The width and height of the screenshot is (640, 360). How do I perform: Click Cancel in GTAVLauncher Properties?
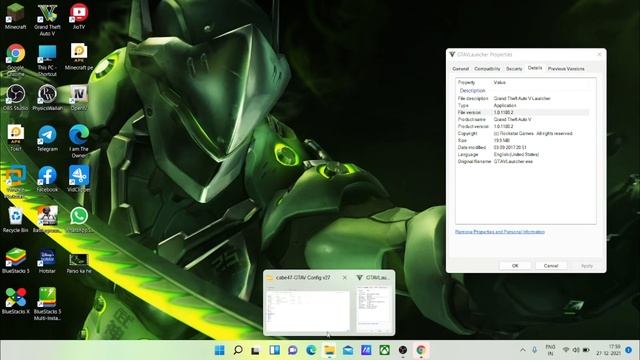tap(551, 266)
